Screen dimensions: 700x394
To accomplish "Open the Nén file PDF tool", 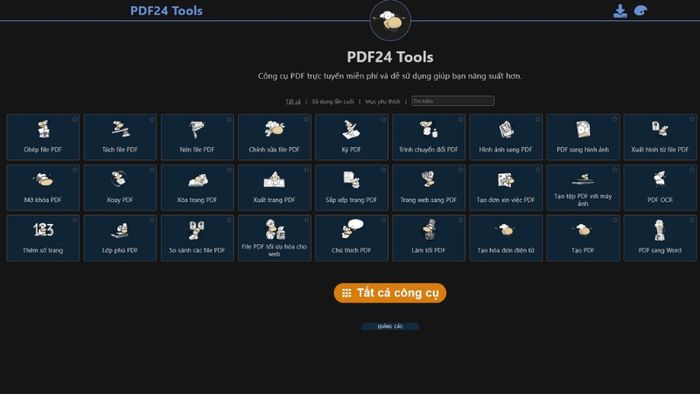I will click(x=197, y=137).
